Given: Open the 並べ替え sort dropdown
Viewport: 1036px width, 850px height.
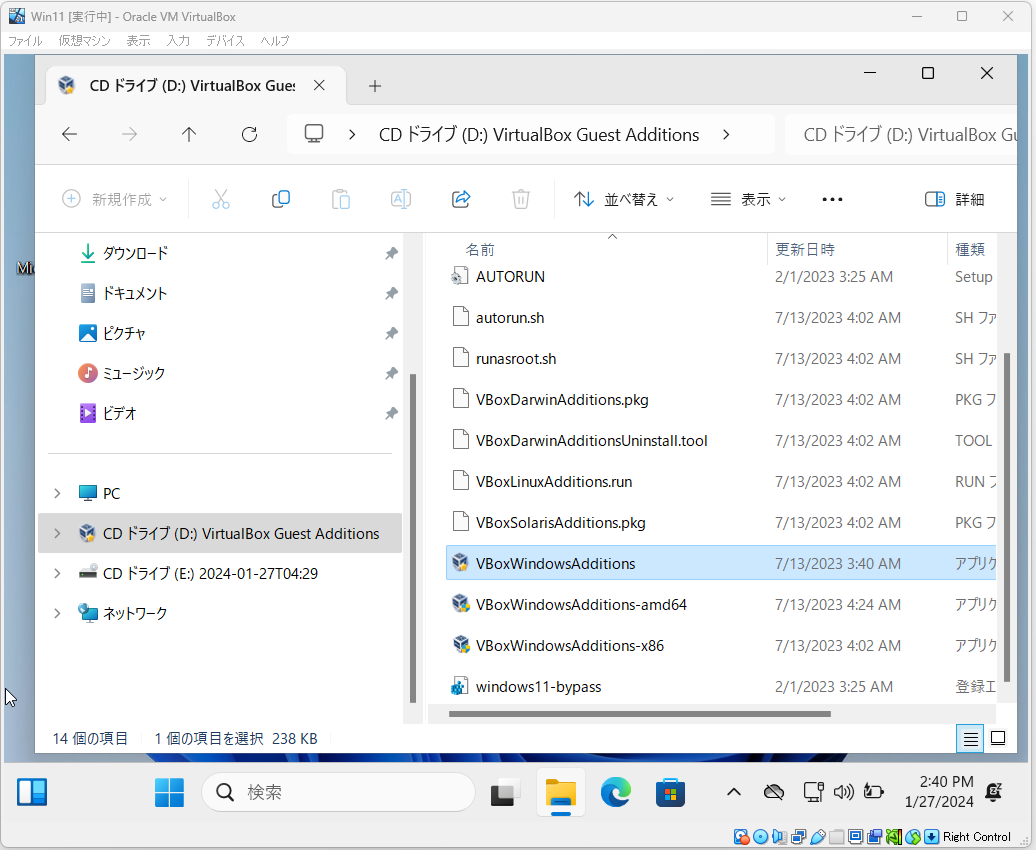Looking at the screenshot, I should click(x=624, y=199).
